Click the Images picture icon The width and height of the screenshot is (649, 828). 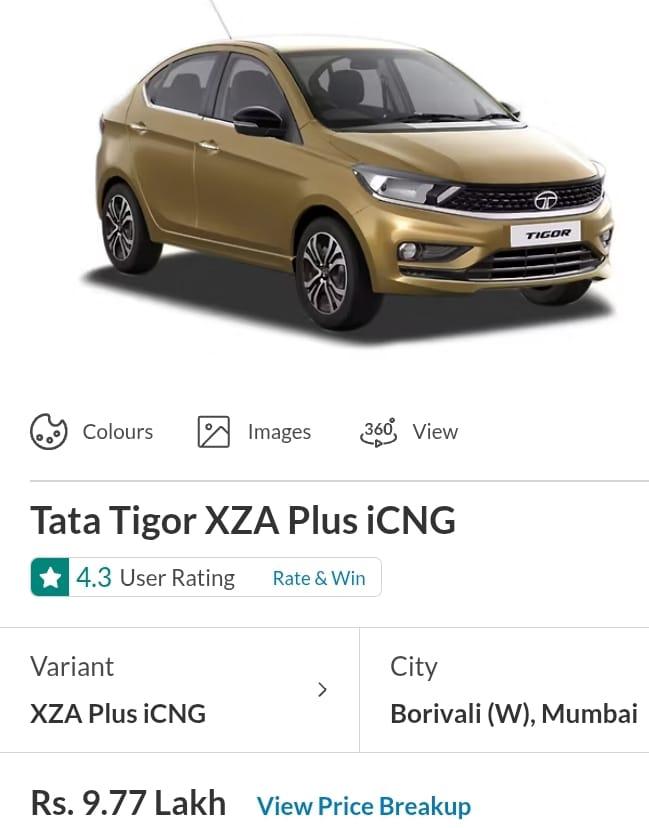coord(213,431)
